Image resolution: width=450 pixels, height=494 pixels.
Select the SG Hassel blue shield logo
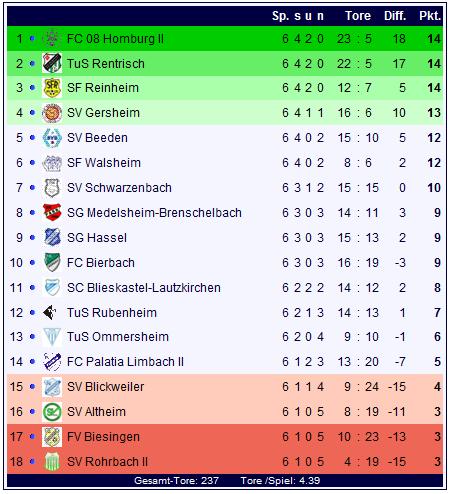click(x=52, y=237)
